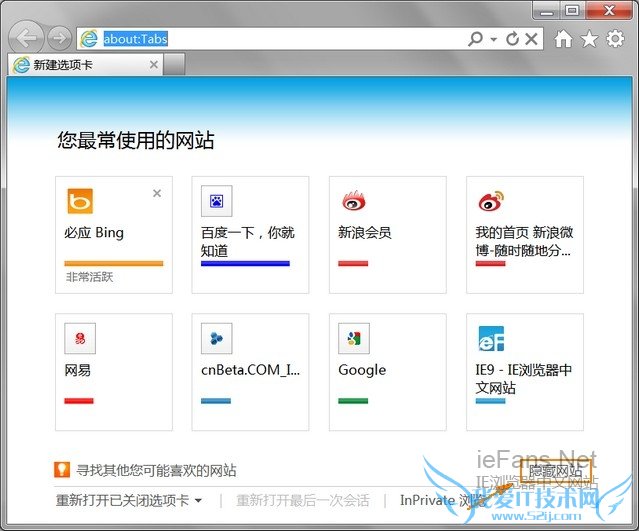Select the 新建选项卡 tab
The image size is (639, 531).
(86, 64)
